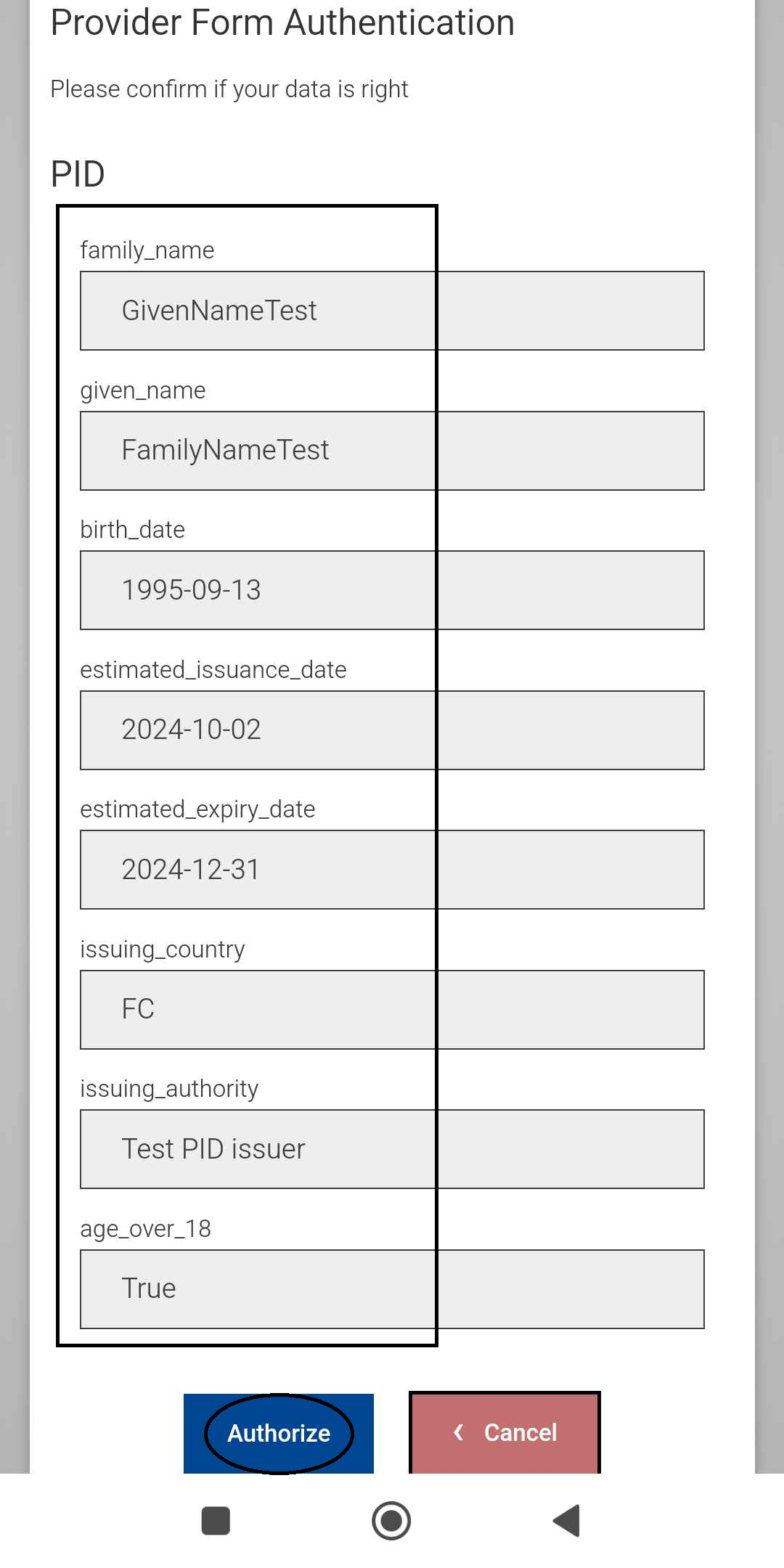This screenshot has width=784, height=1568.
Task: Click the estimated_expiry_date field 2024-12-31
Action: pyautogui.click(x=392, y=870)
